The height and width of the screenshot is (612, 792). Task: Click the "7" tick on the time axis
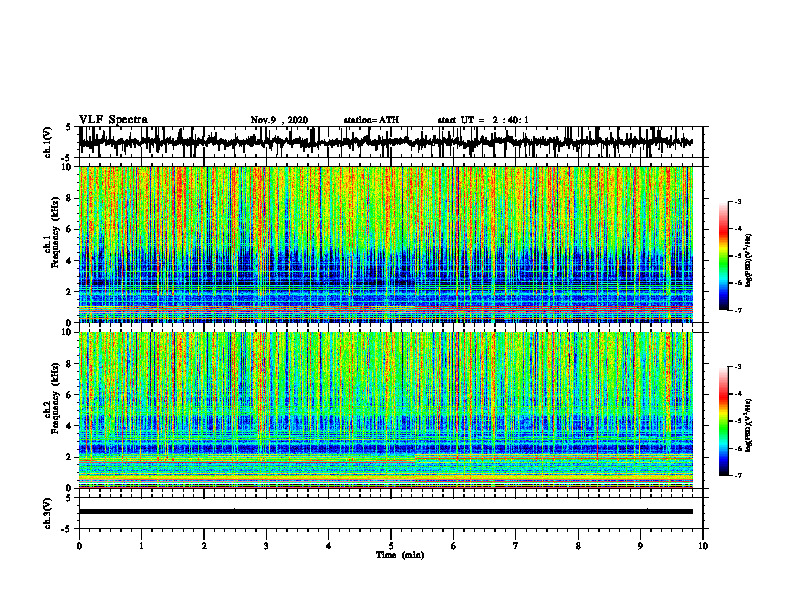pos(516,546)
